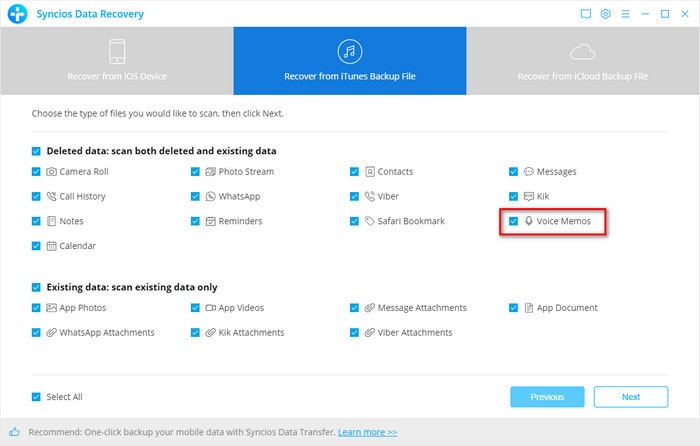Uncheck the Viber Attachments checkbox

pos(354,333)
